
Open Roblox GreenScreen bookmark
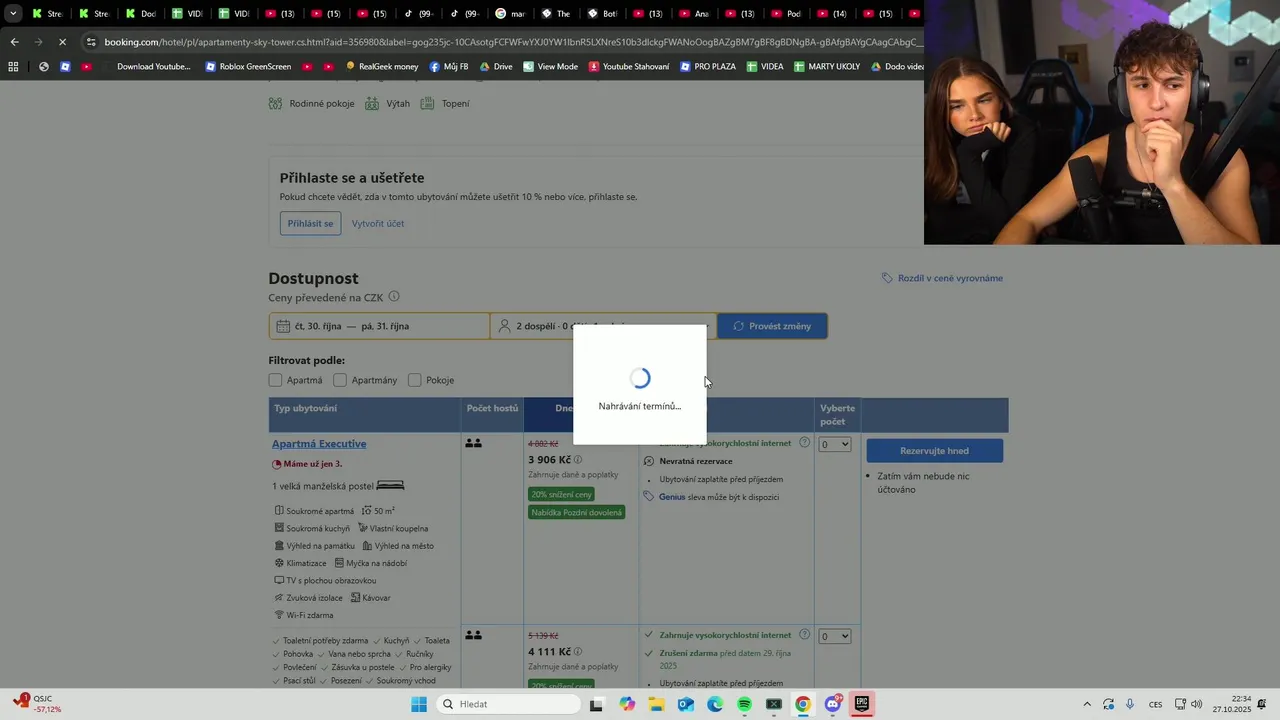point(248,67)
